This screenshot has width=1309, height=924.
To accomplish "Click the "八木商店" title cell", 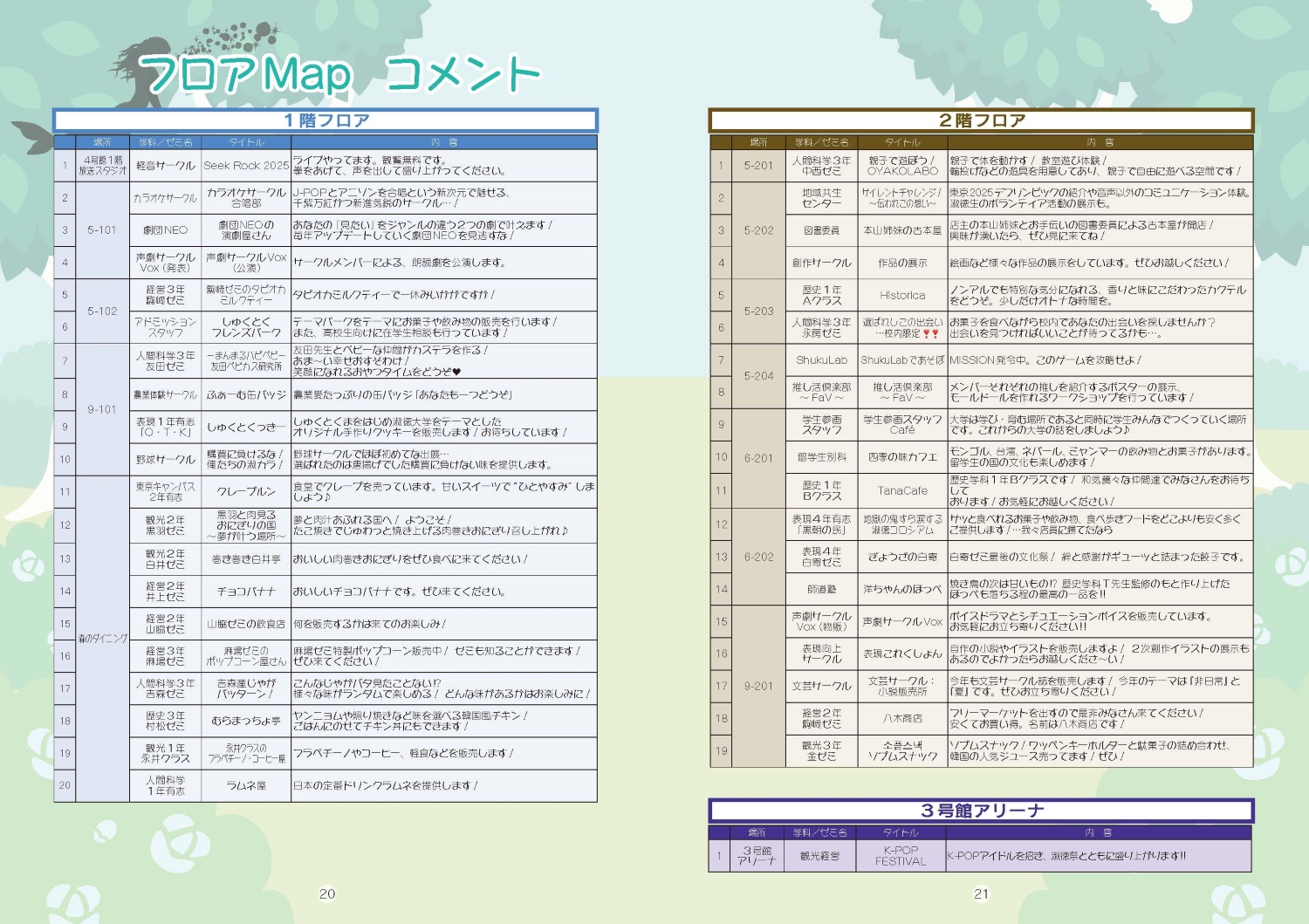I will (x=902, y=718).
